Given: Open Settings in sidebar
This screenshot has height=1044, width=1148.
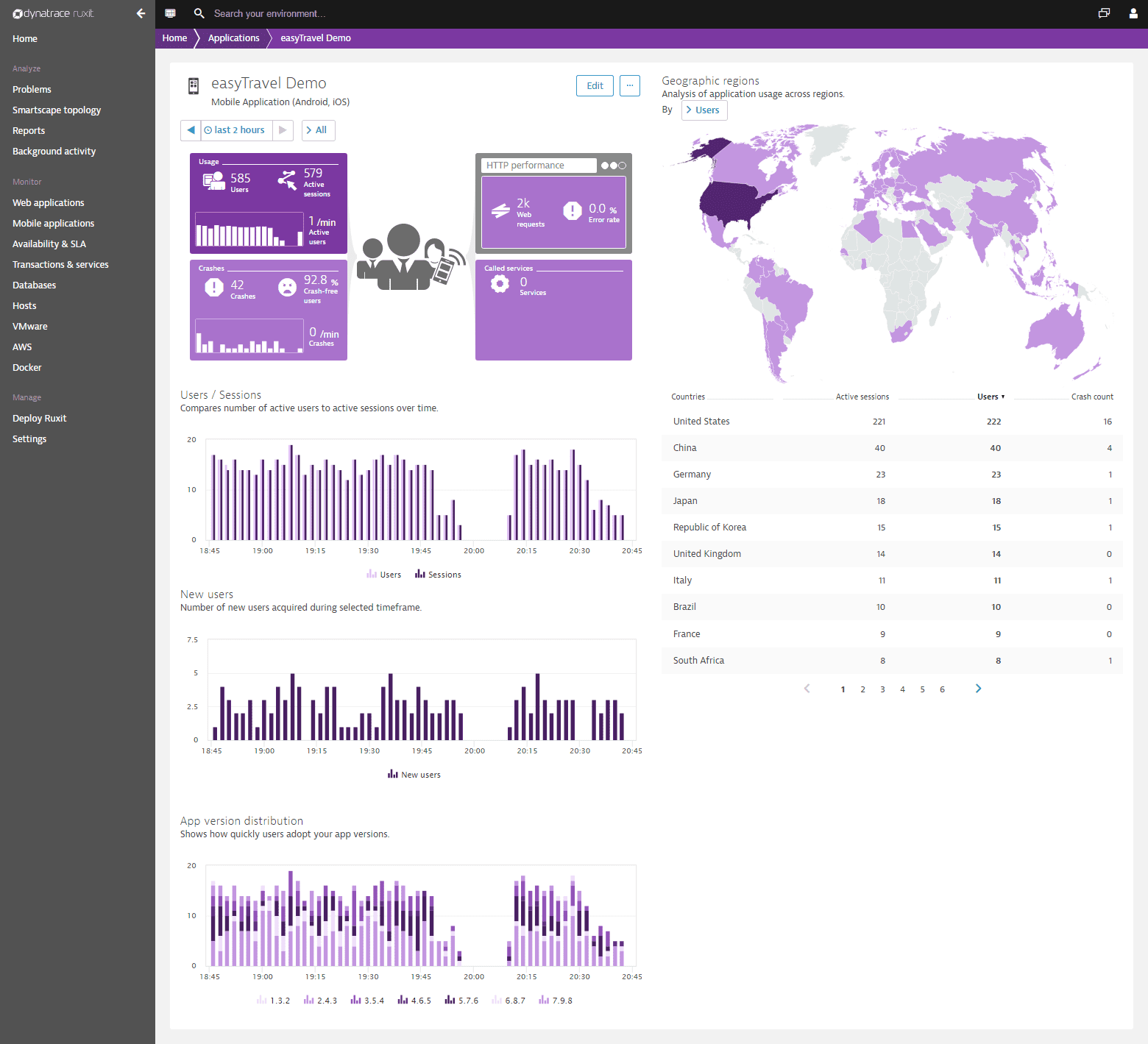Looking at the screenshot, I should pos(29,438).
